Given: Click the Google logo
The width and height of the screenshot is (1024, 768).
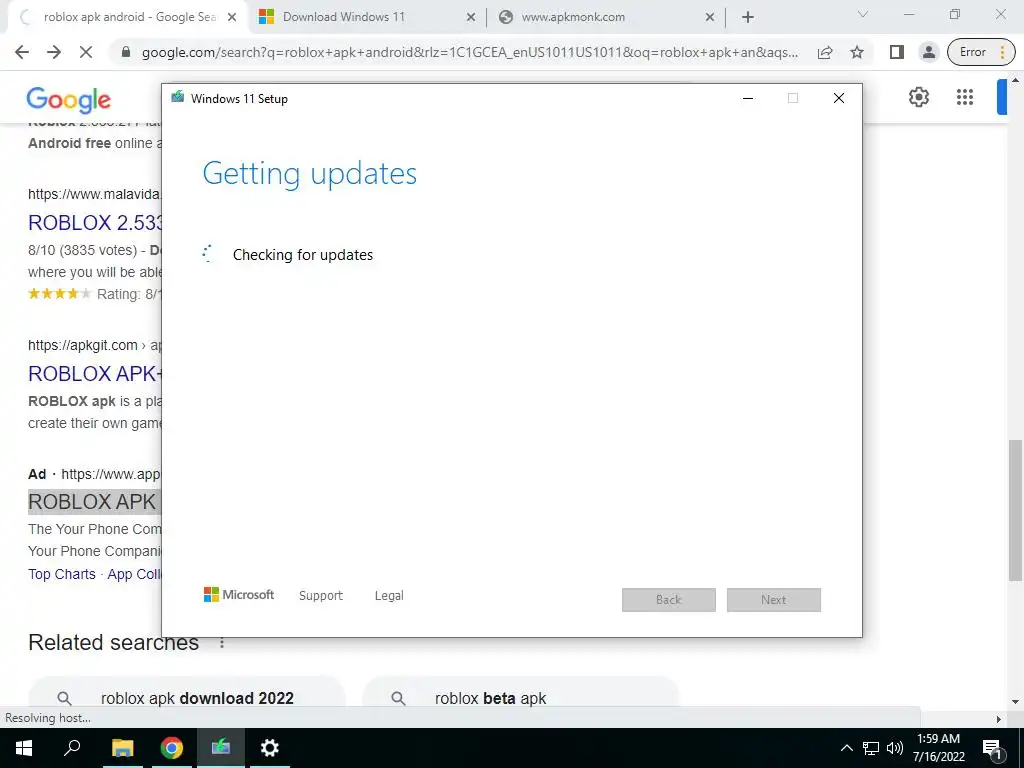Looking at the screenshot, I should (x=69, y=100).
